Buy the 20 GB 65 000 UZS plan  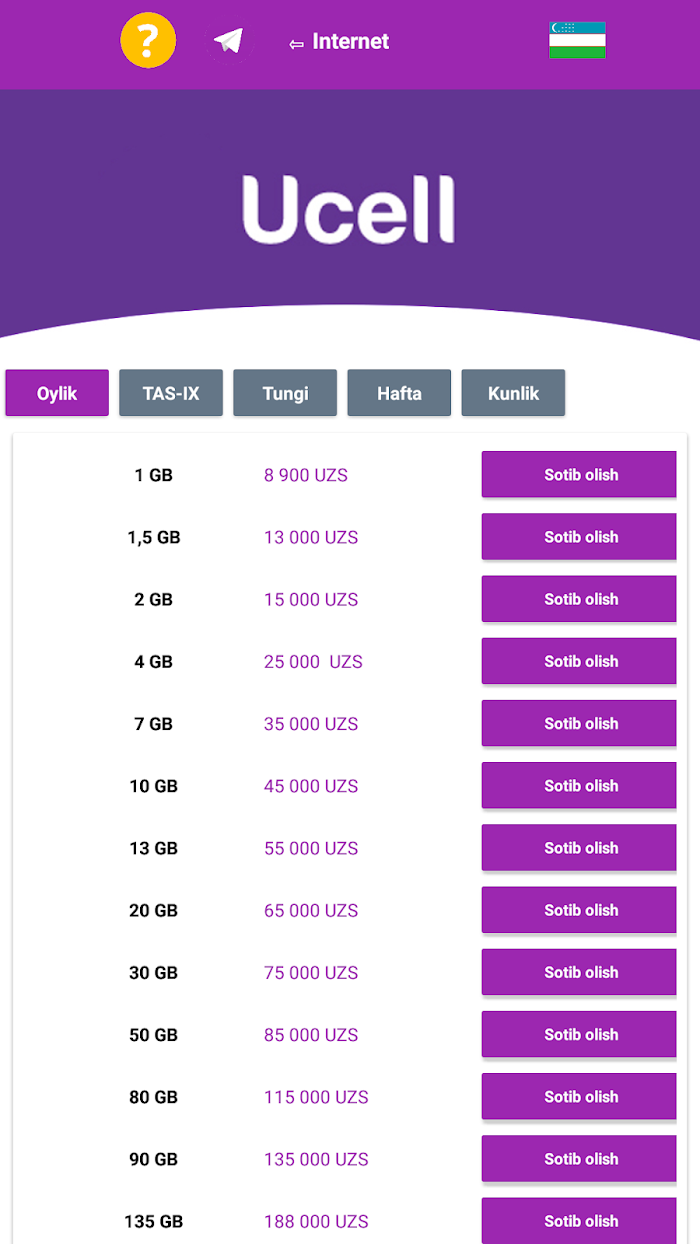tap(579, 910)
